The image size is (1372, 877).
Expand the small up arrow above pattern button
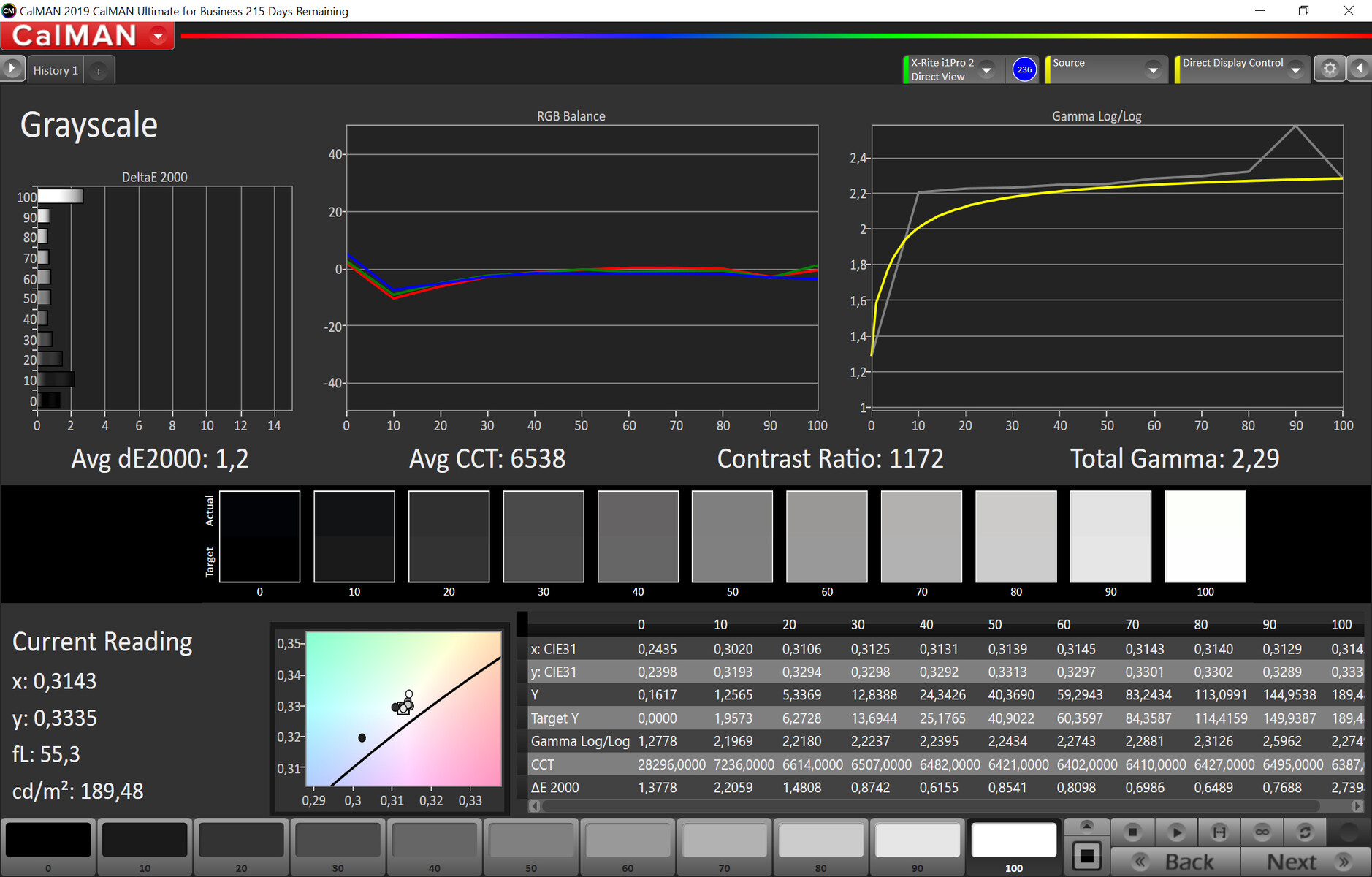click(1086, 826)
